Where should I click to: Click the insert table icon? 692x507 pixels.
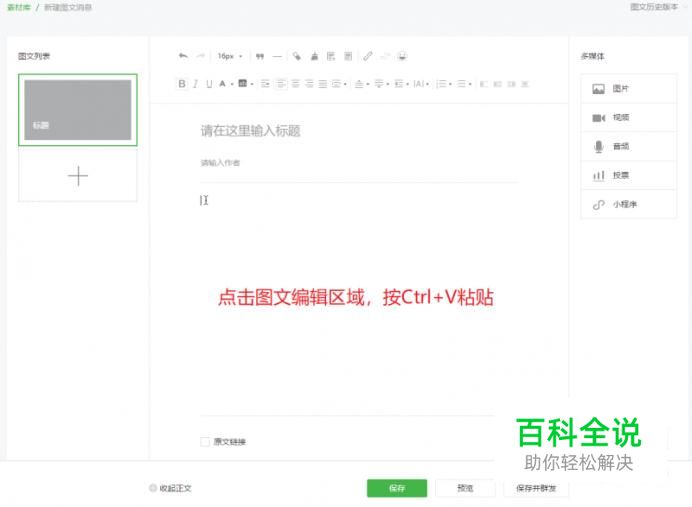(331, 56)
